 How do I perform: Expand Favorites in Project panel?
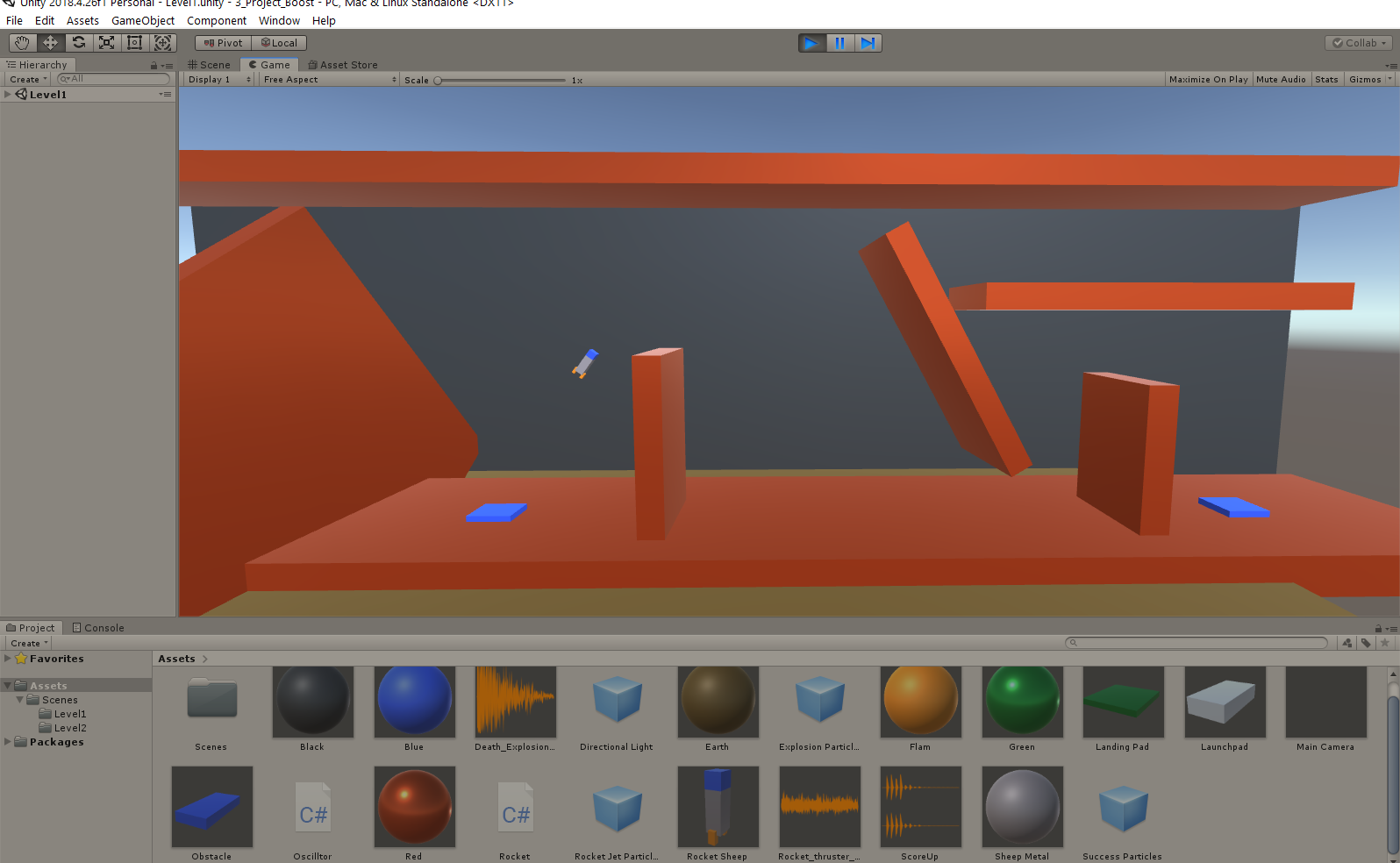[8, 658]
